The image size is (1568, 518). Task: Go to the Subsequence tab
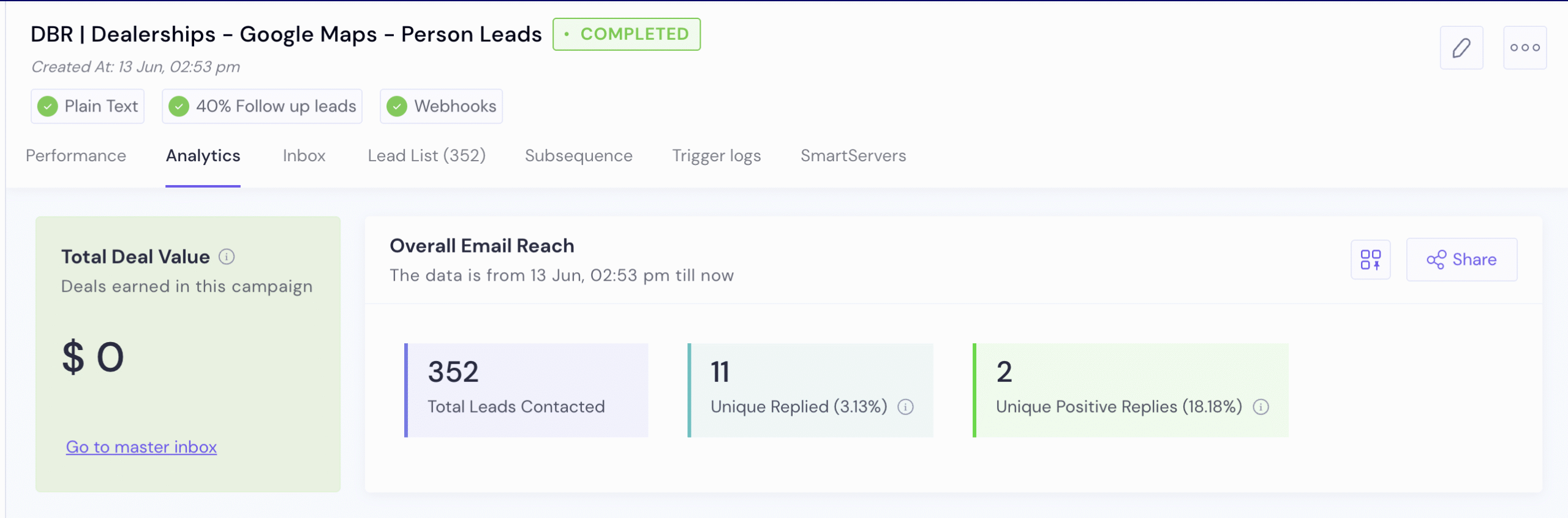pyautogui.click(x=578, y=156)
